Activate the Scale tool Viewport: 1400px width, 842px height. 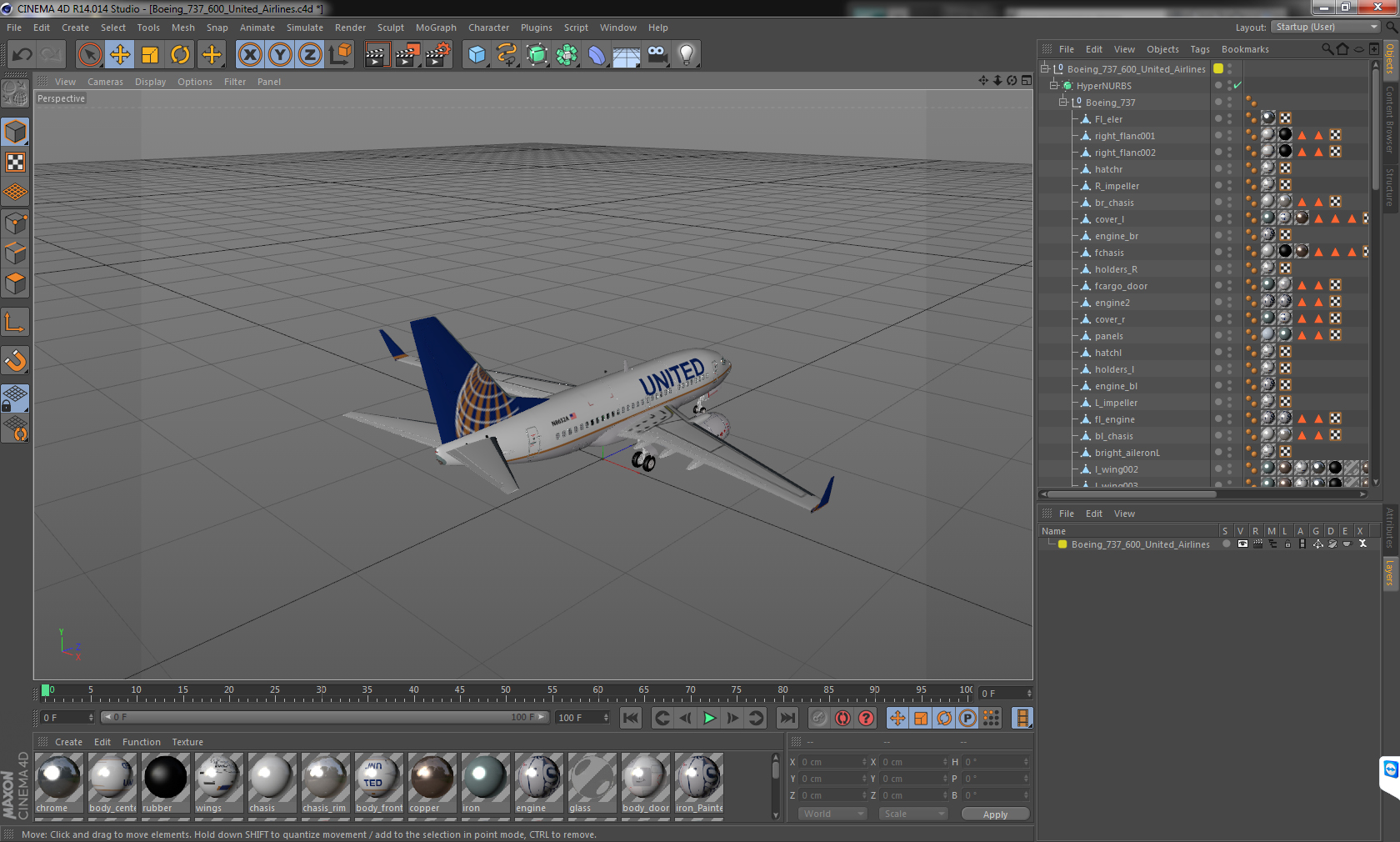[150, 55]
